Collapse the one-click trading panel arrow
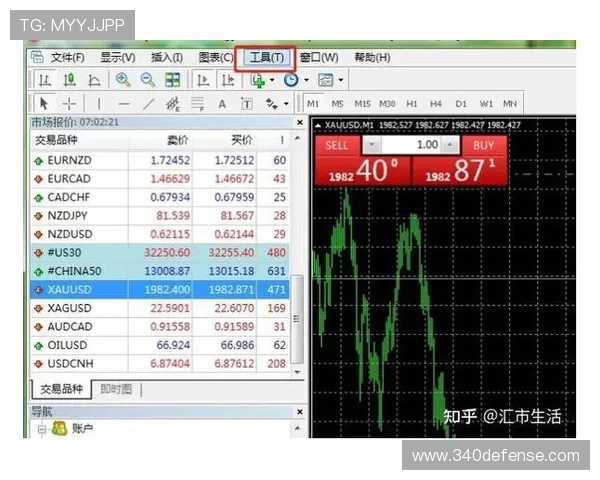Screen dimensions: 600x480 pyautogui.click(x=318, y=125)
